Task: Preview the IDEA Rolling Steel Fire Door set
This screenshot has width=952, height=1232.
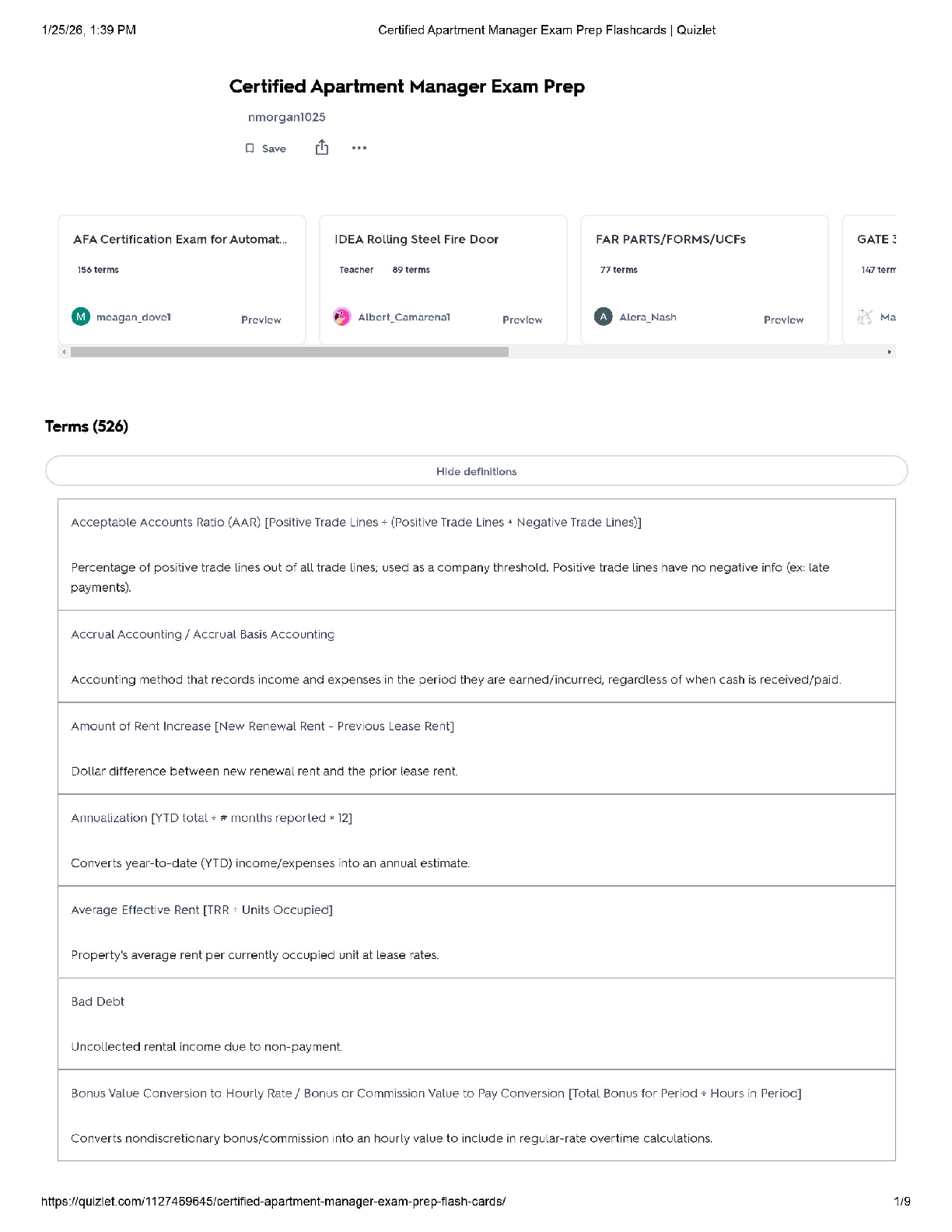Action: point(522,320)
